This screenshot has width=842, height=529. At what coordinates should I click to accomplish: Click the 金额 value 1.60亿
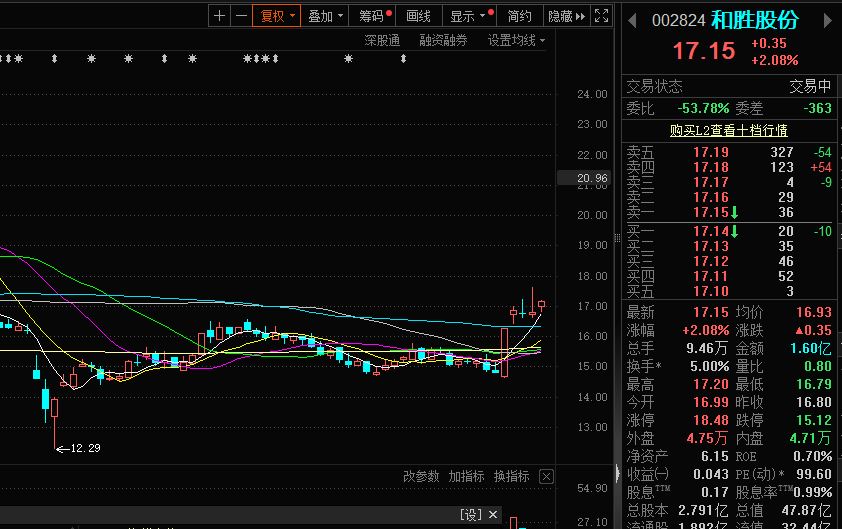pyautogui.click(x=810, y=349)
